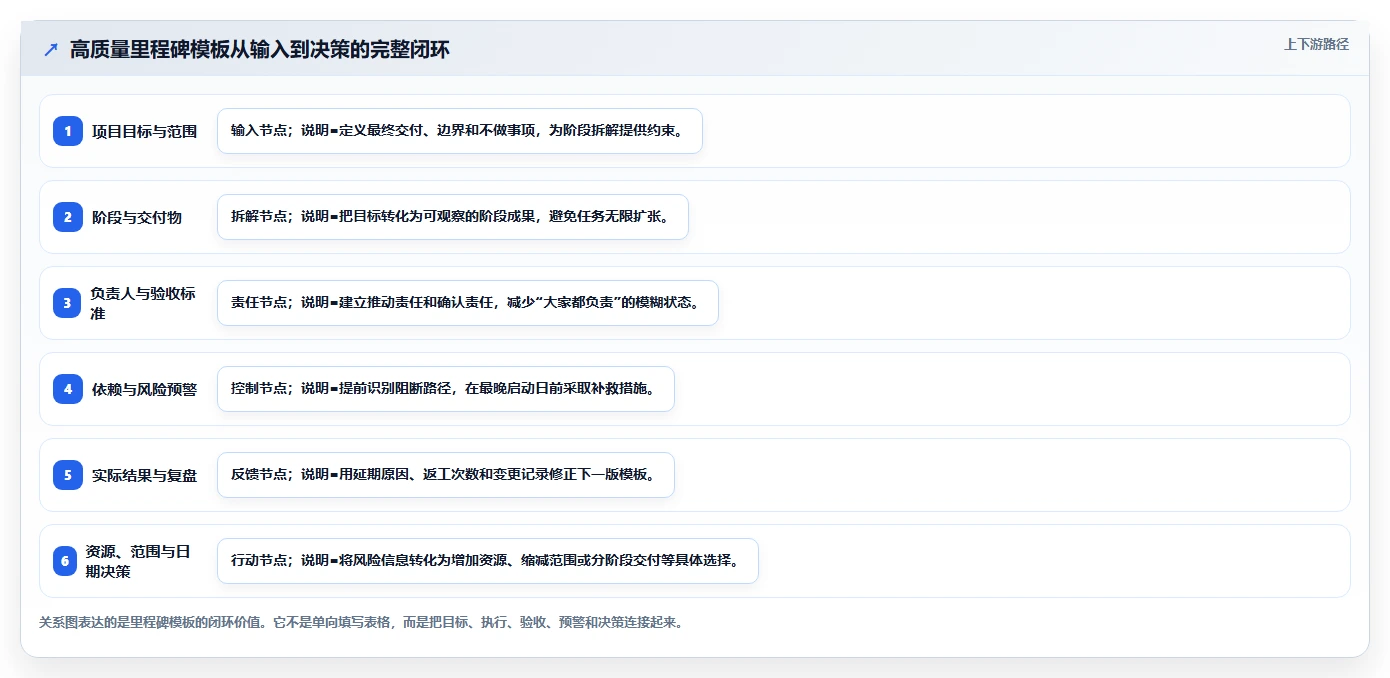Select the step 6 number badge
The width and height of the screenshot is (1390, 678).
coord(65,561)
